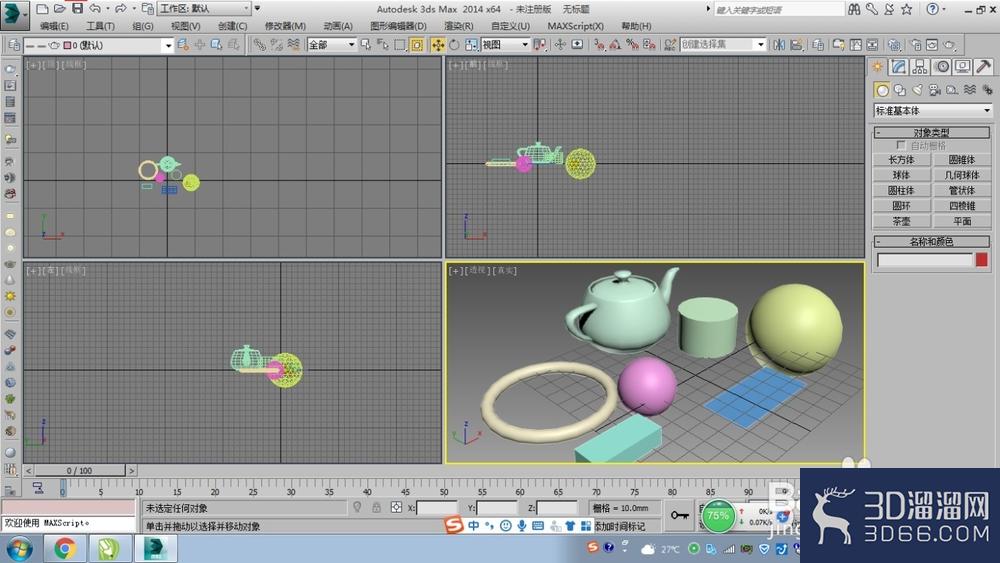Open the 创建(C) menu
Screen dimensions: 1000x563
tap(232, 26)
